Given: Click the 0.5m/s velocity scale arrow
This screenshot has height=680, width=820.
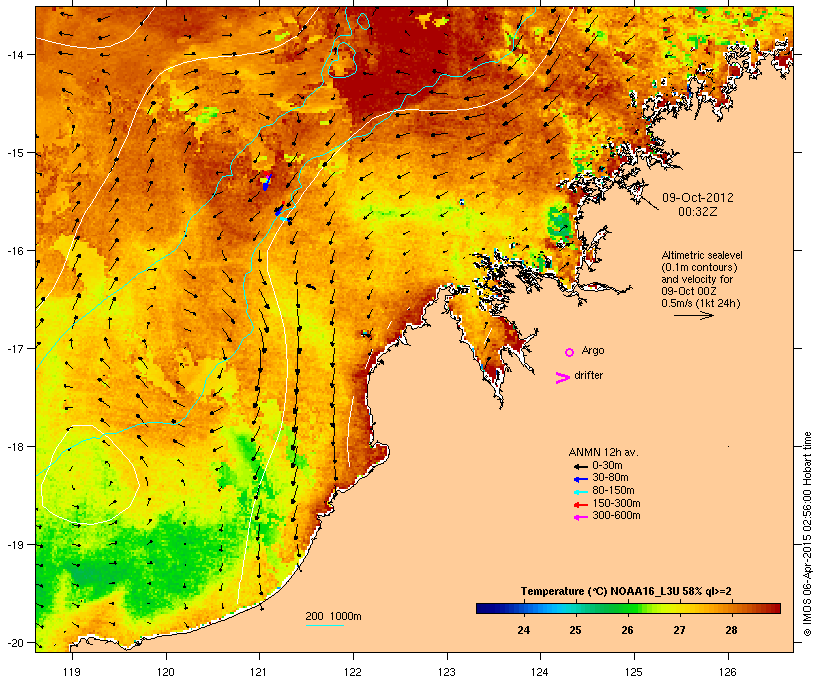Looking at the screenshot, I should (693, 315).
